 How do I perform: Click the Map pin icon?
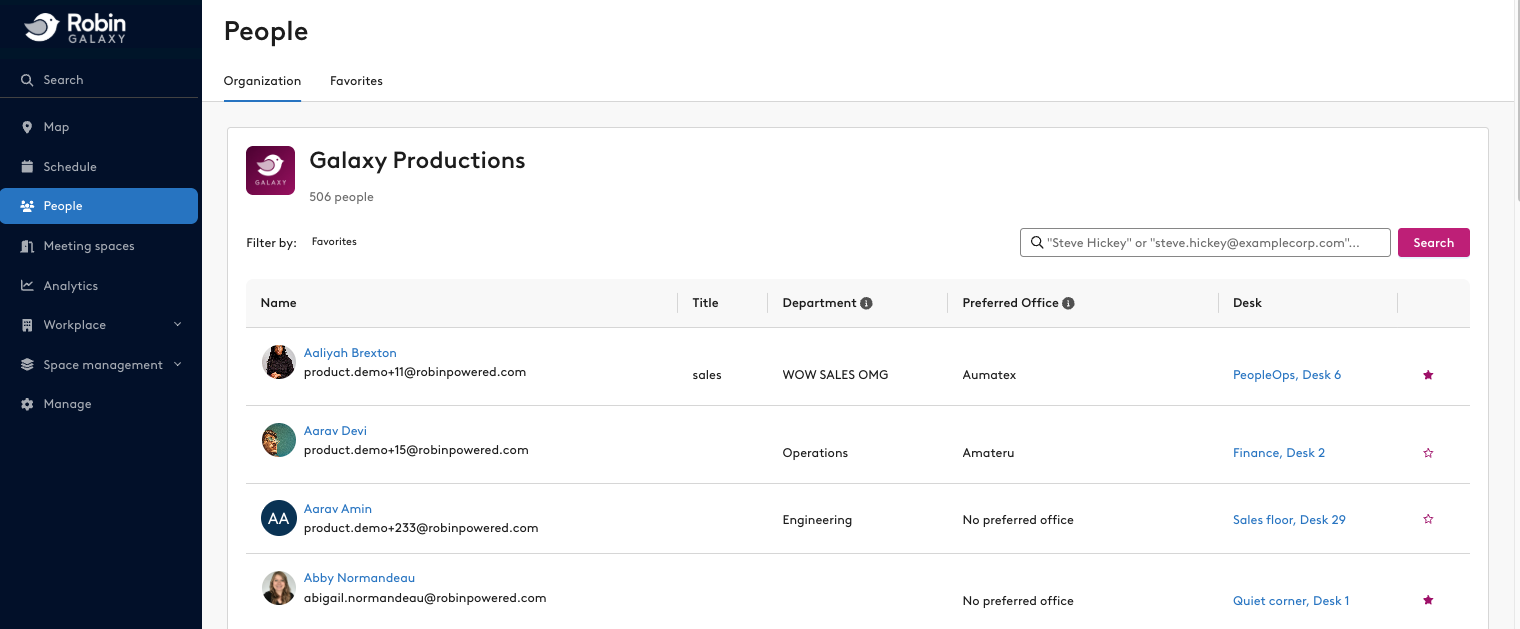[x=27, y=127]
